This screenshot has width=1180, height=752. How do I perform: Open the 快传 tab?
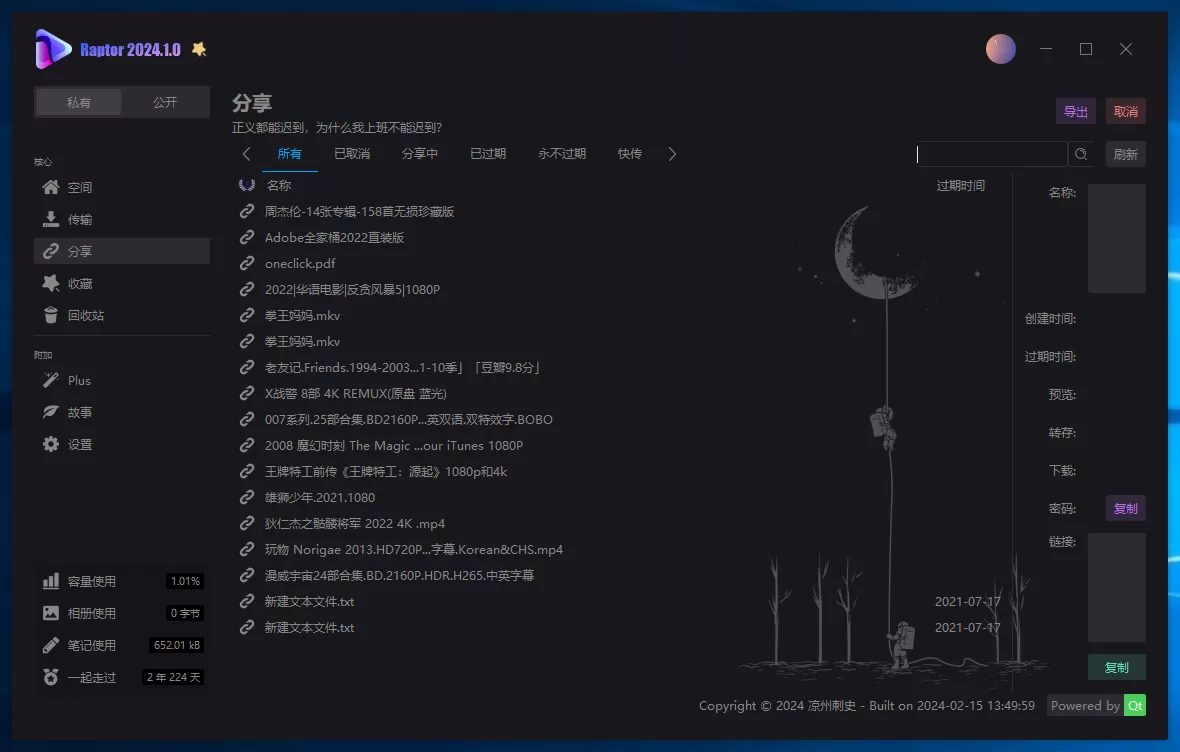coord(629,154)
